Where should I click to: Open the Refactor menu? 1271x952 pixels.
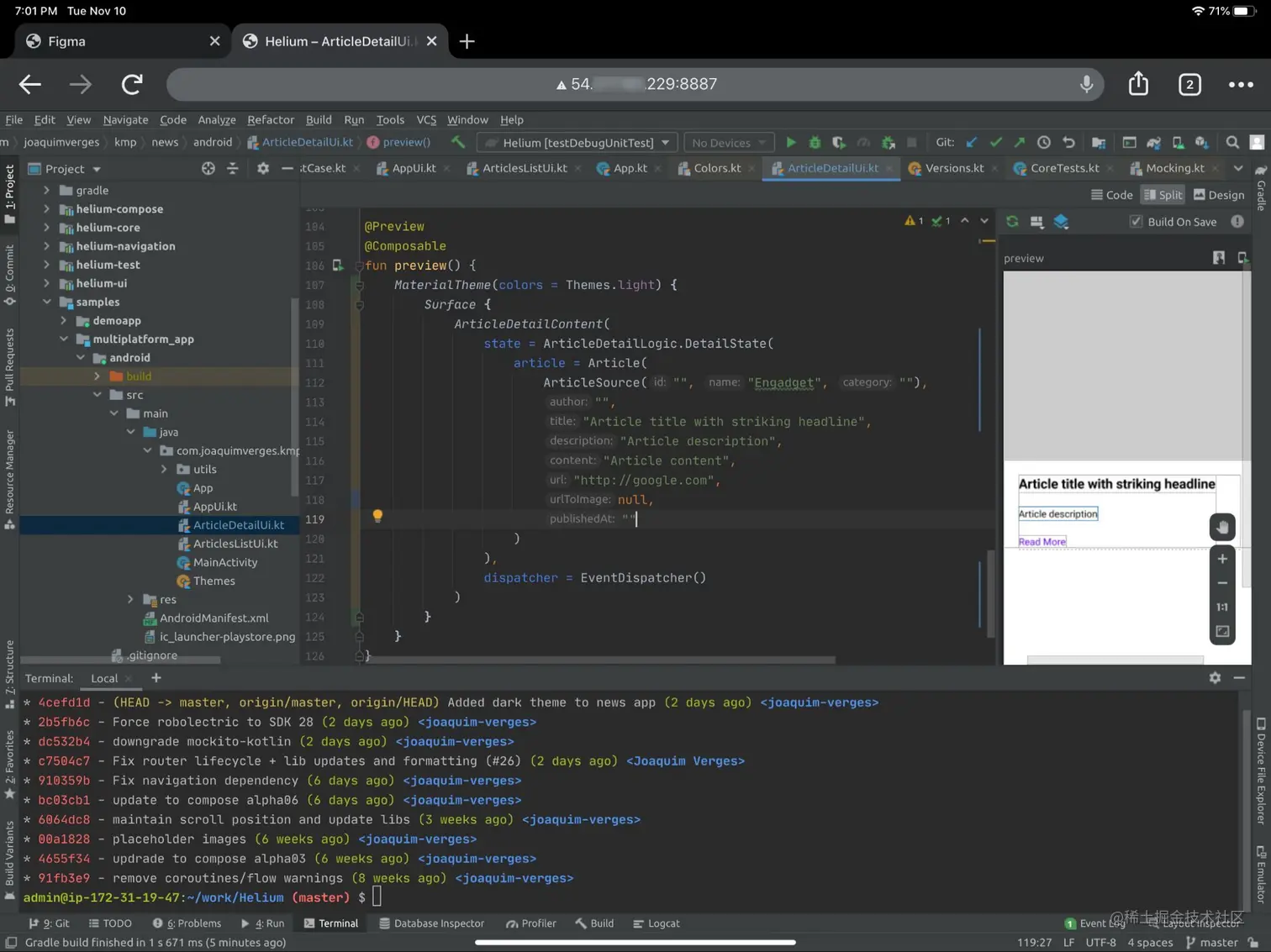271,120
